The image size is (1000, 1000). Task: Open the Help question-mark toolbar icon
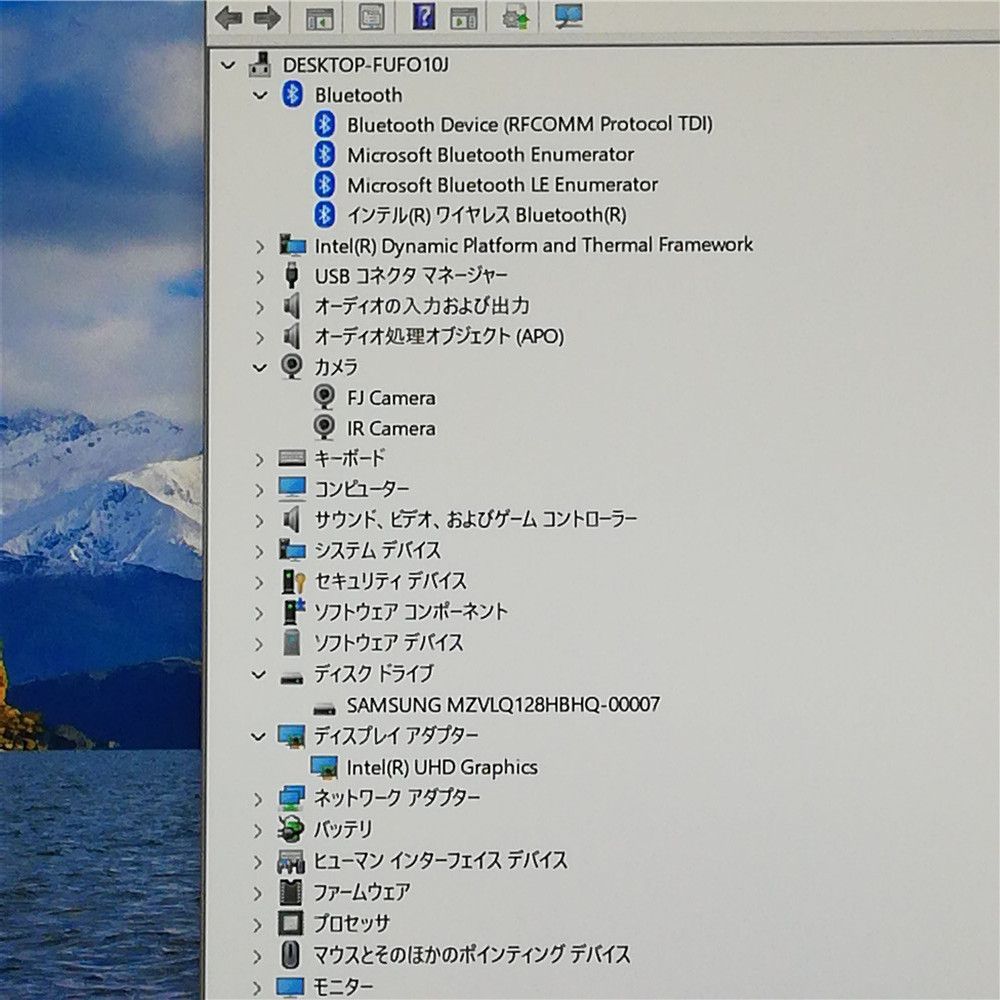click(423, 17)
